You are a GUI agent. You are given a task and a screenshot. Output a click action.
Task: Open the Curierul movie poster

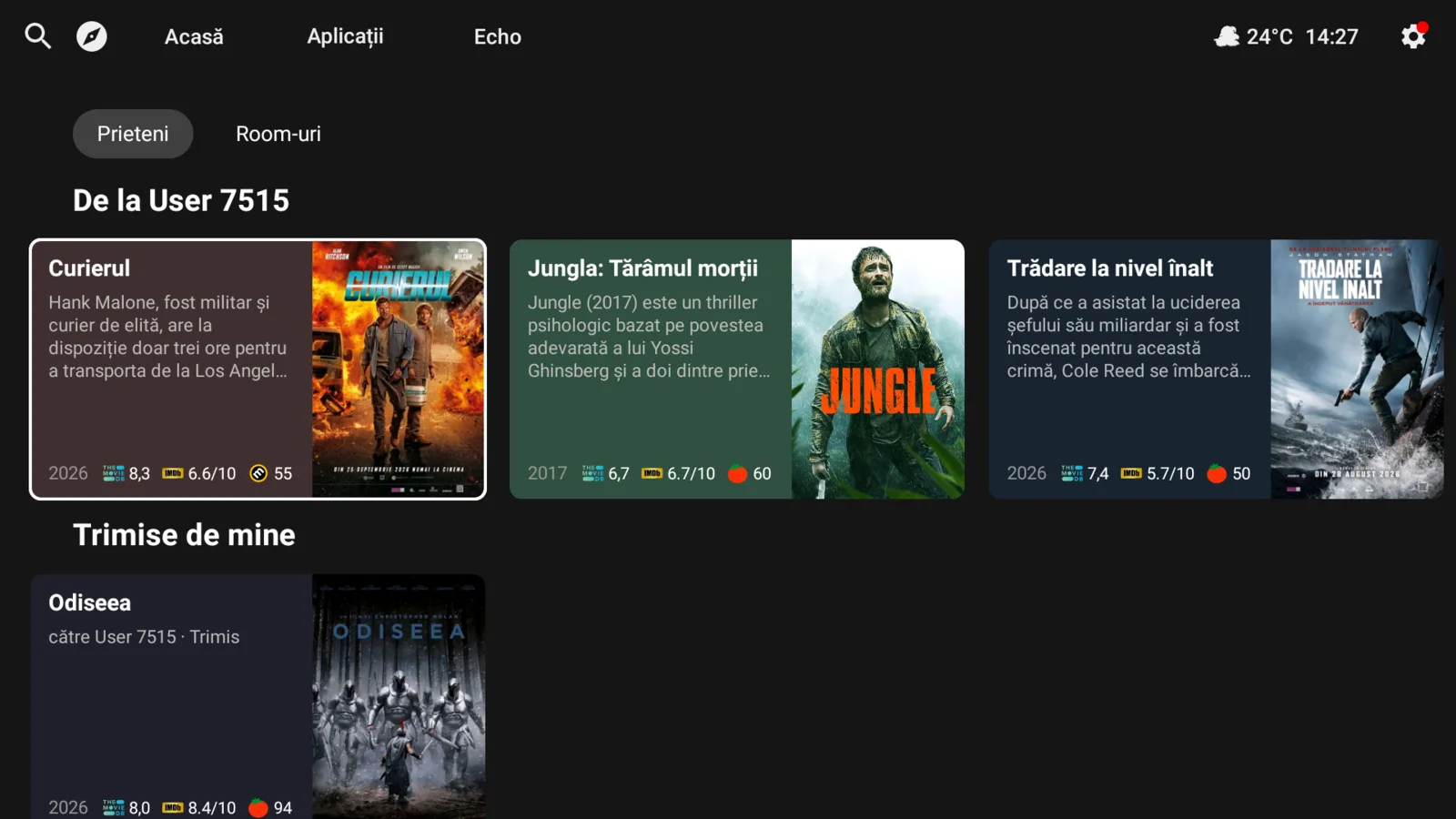click(398, 369)
